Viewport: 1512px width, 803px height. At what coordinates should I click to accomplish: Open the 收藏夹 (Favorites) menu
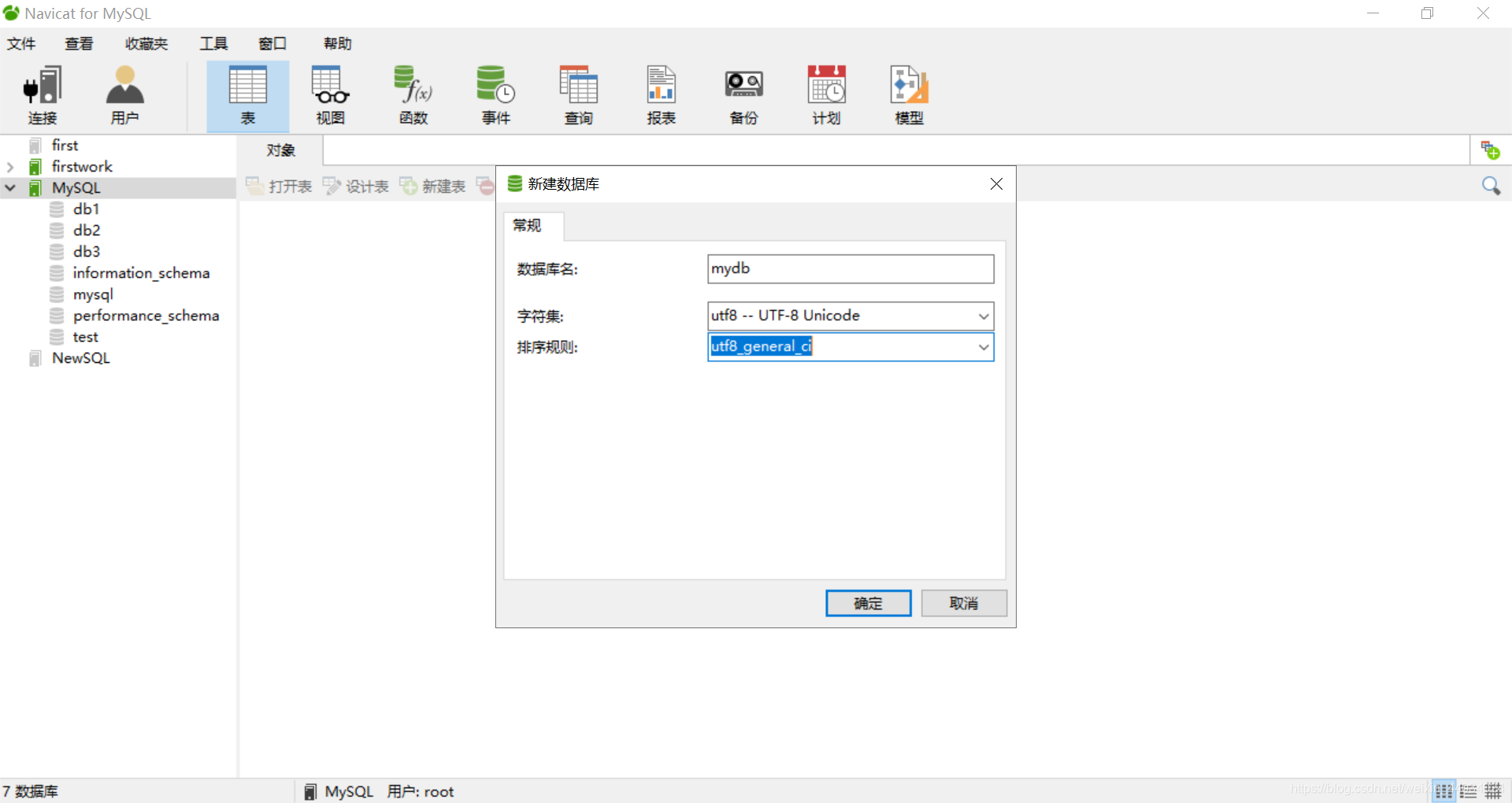(x=146, y=44)
